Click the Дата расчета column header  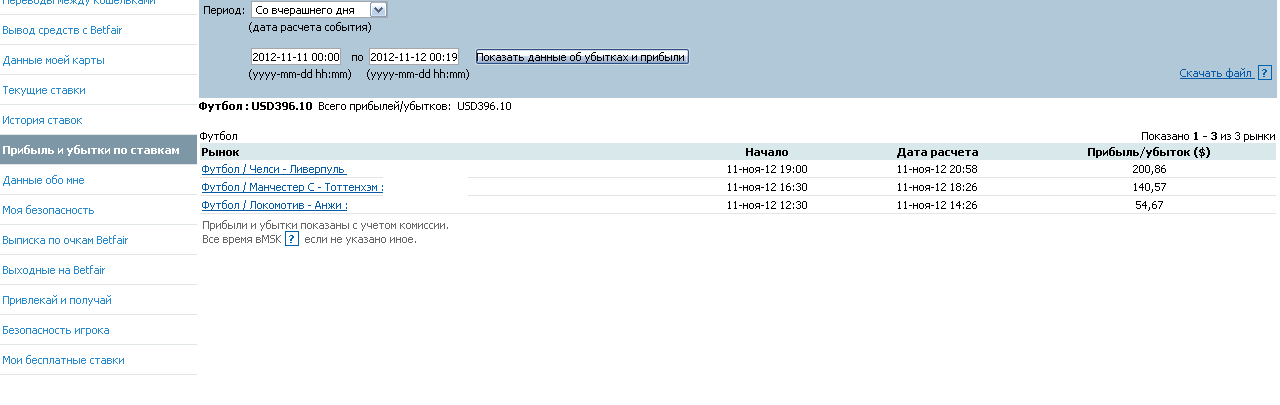(x=937, y=152)
